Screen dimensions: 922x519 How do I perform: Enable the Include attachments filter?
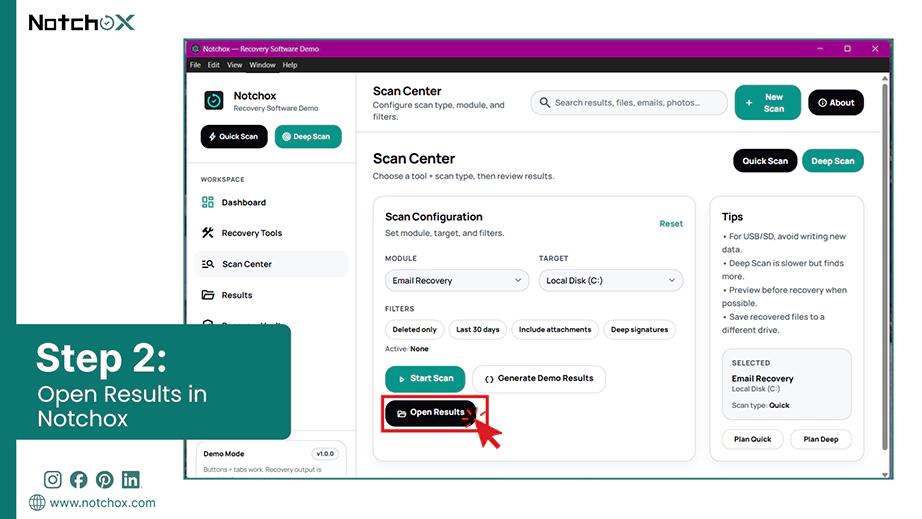(x=555, y=330)
